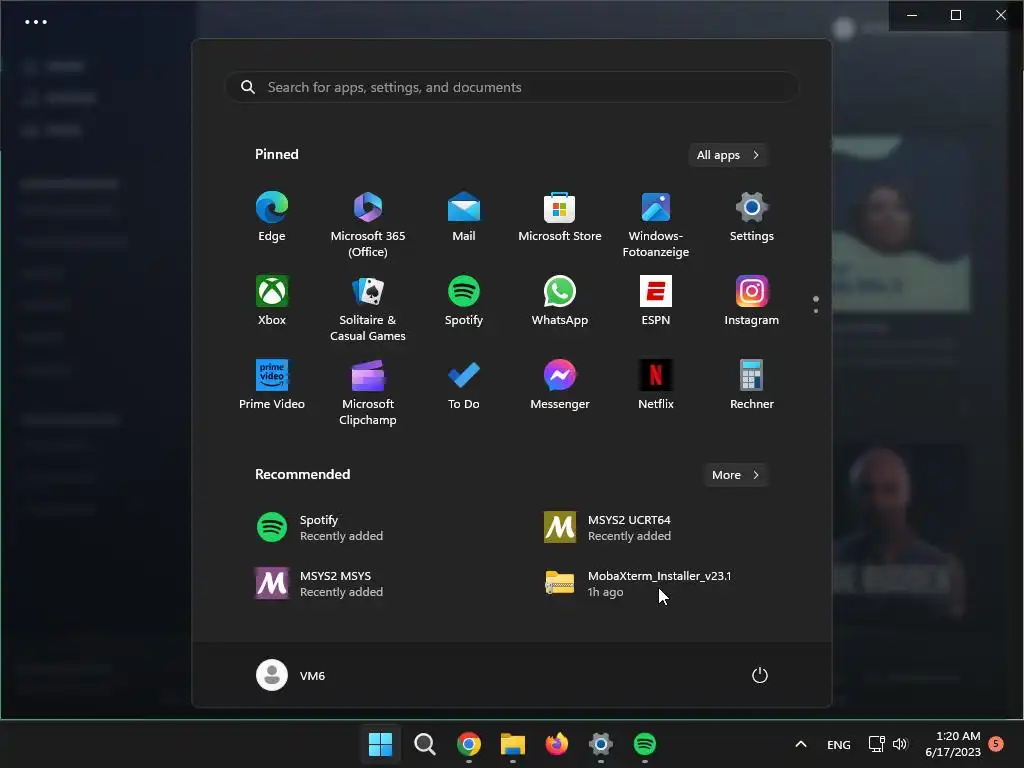Image resolution: width=1024 pixels, height=768 pixels.
Task: Launch Messenger app
Action: tap(560, 385)
